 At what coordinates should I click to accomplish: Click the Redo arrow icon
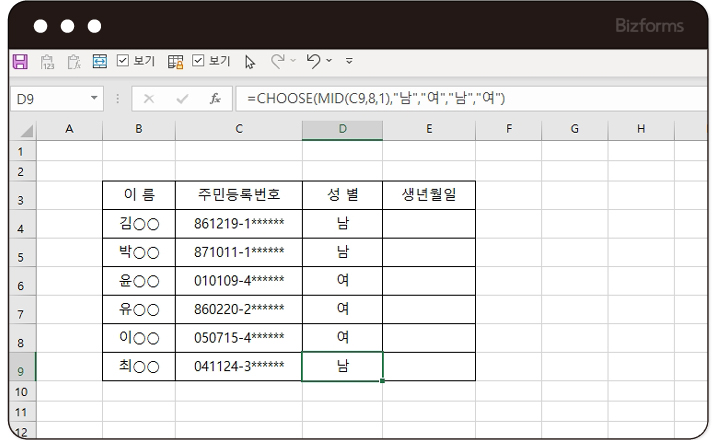click(x=278, y=61)
